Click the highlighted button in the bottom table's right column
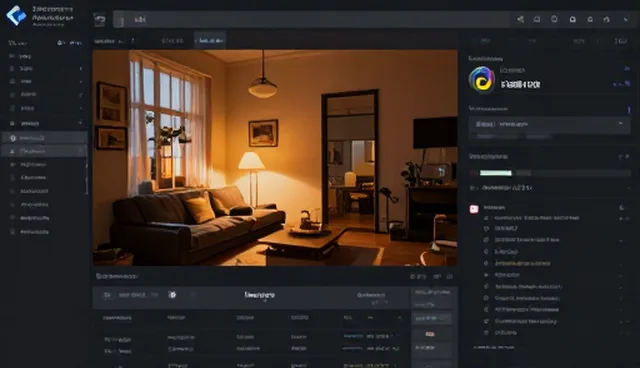Screen dimensions: 640x368 coord(431,318)
